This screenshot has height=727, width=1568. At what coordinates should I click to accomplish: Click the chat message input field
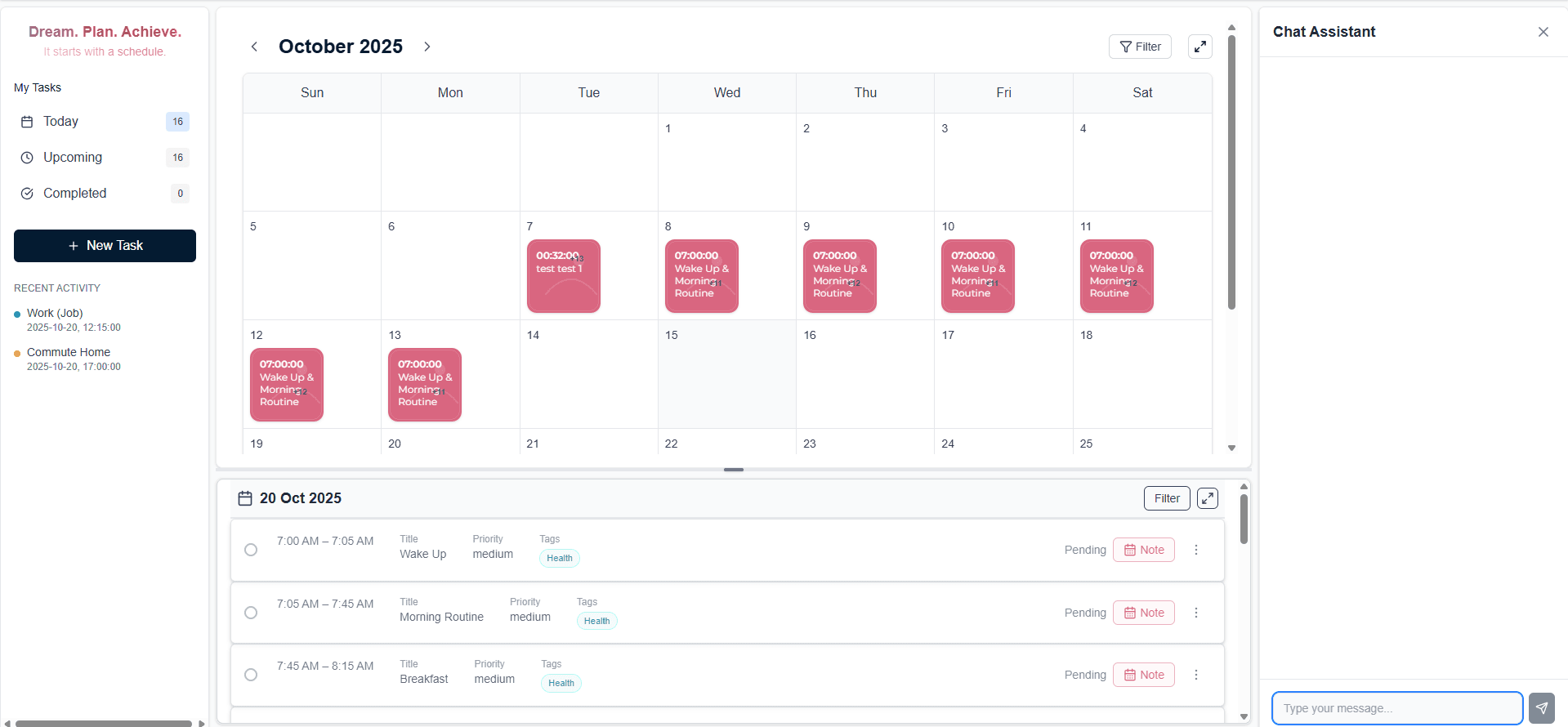point(1397,707)
